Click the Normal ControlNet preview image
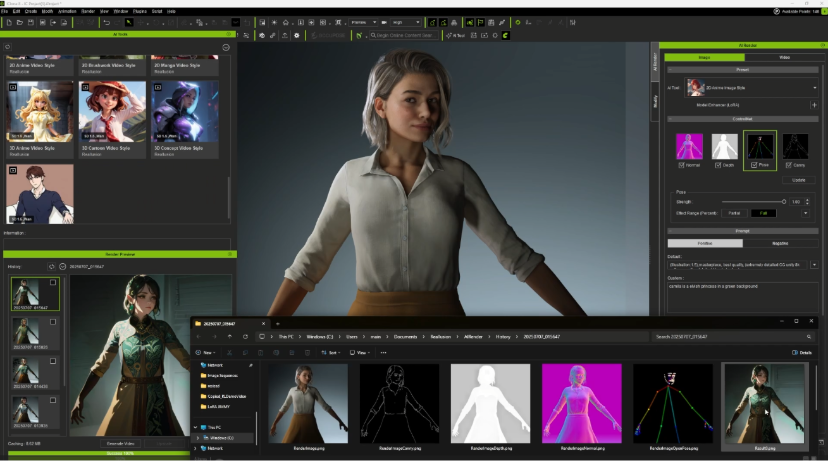The height and width of the screenshot is (462, 828). (690, 147)
